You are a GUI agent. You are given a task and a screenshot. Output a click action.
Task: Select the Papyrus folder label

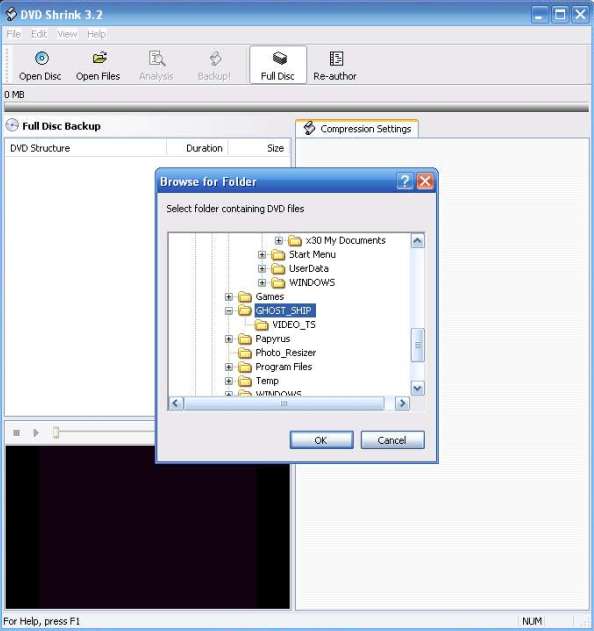(272, 339)
